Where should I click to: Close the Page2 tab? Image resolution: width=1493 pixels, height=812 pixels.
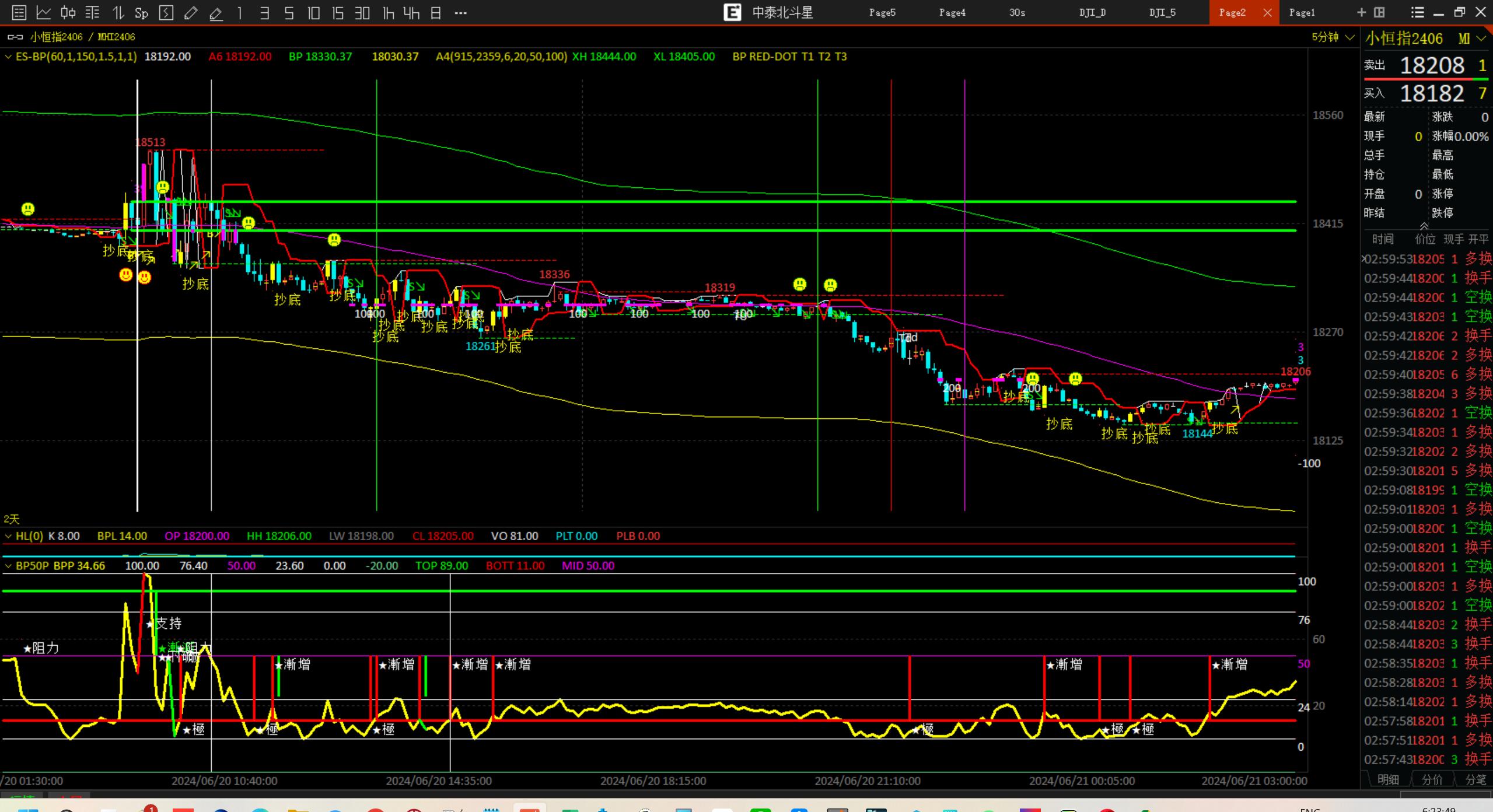(x=1267, y=13)
